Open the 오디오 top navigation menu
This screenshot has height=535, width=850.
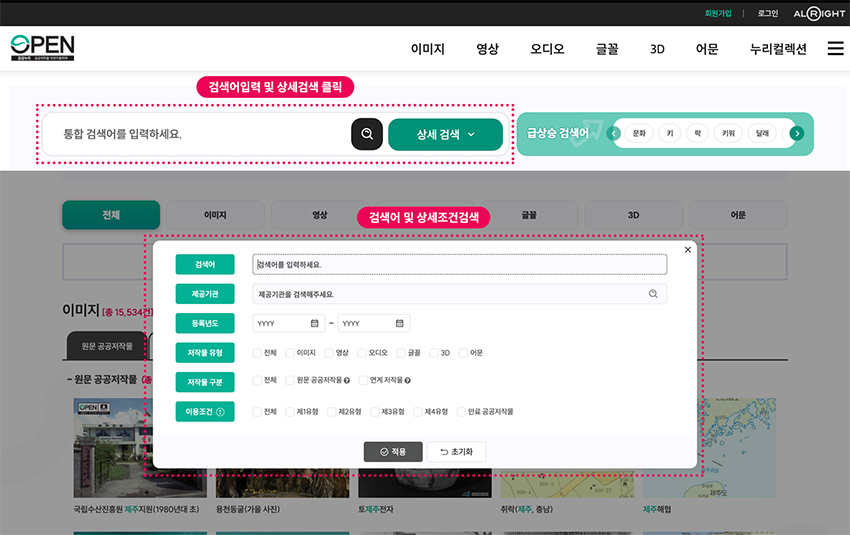tap(547, 49)
